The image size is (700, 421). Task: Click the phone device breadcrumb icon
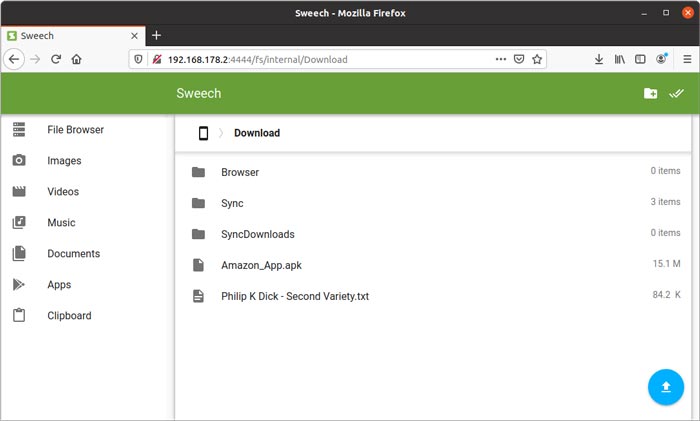click(x=203, y=133)
